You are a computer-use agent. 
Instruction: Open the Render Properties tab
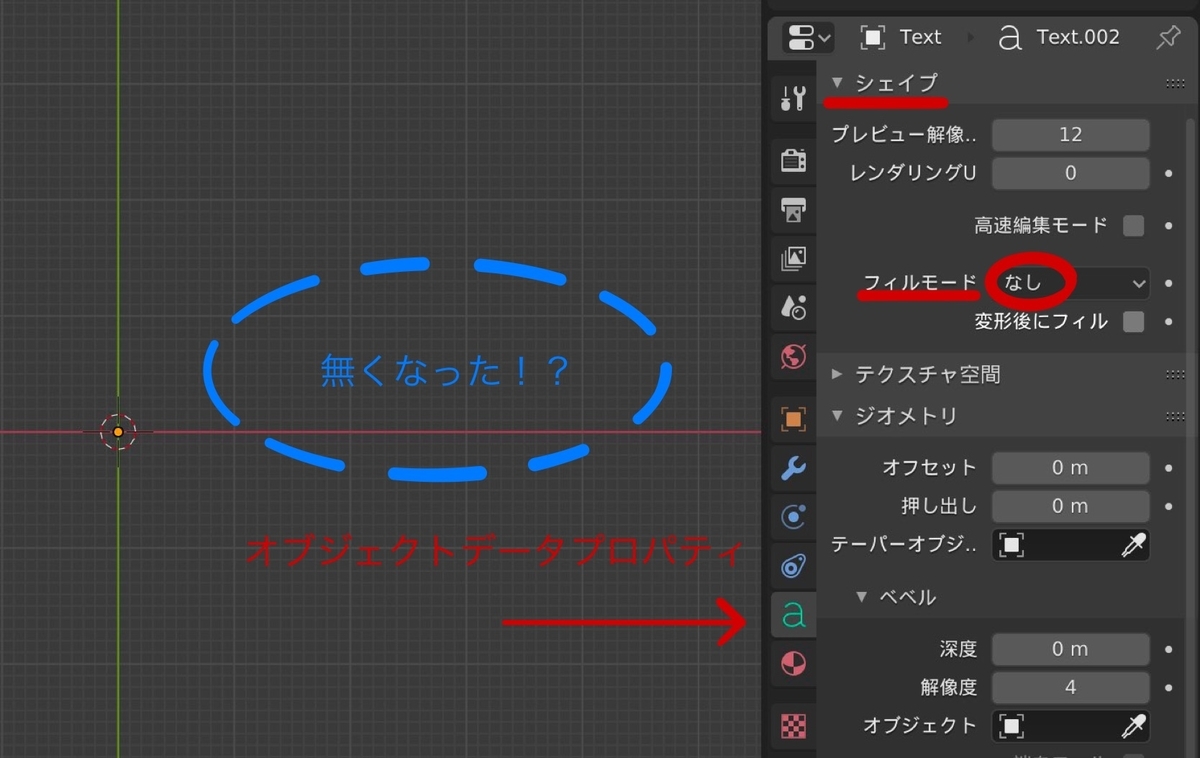tap(793, 159)
